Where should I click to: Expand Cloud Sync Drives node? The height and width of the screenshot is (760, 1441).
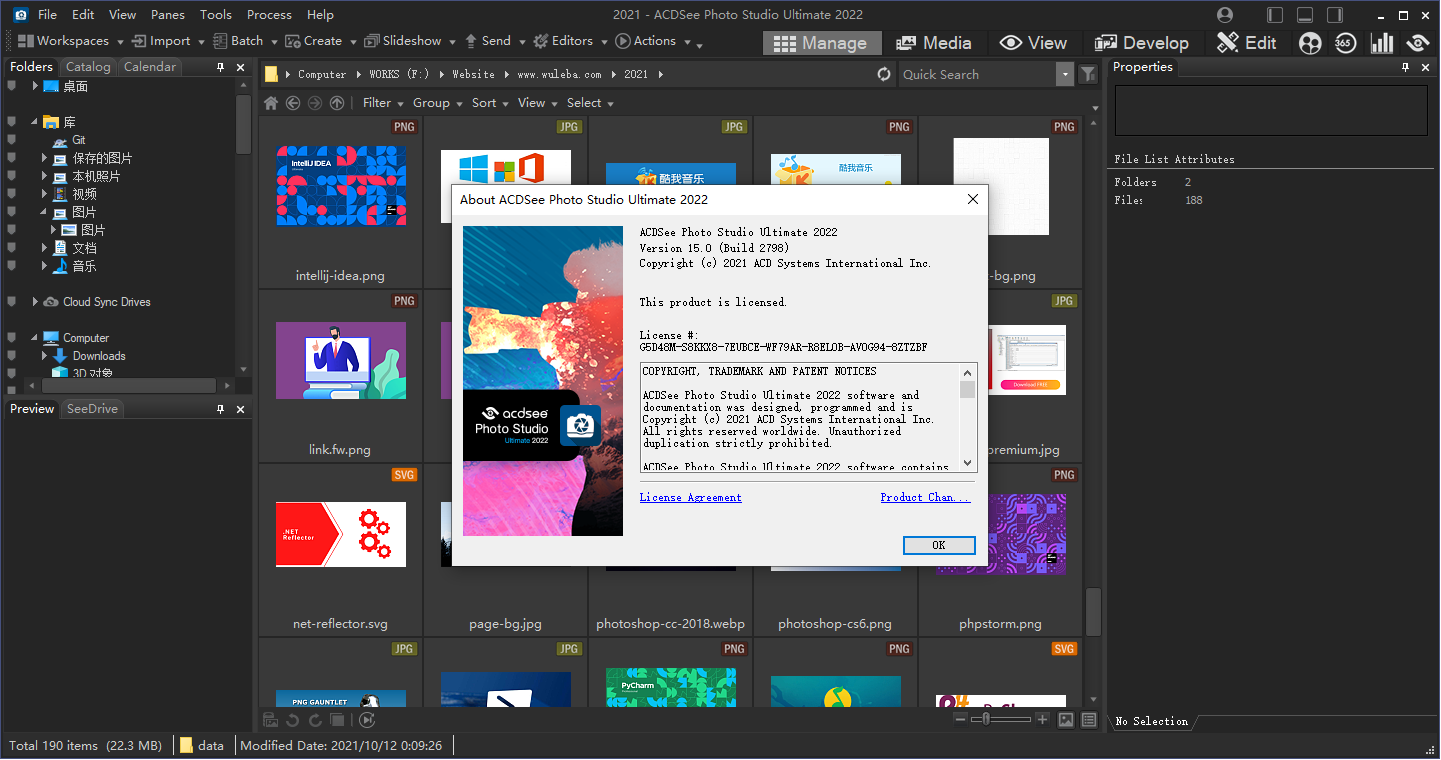[x=35, y=302]
